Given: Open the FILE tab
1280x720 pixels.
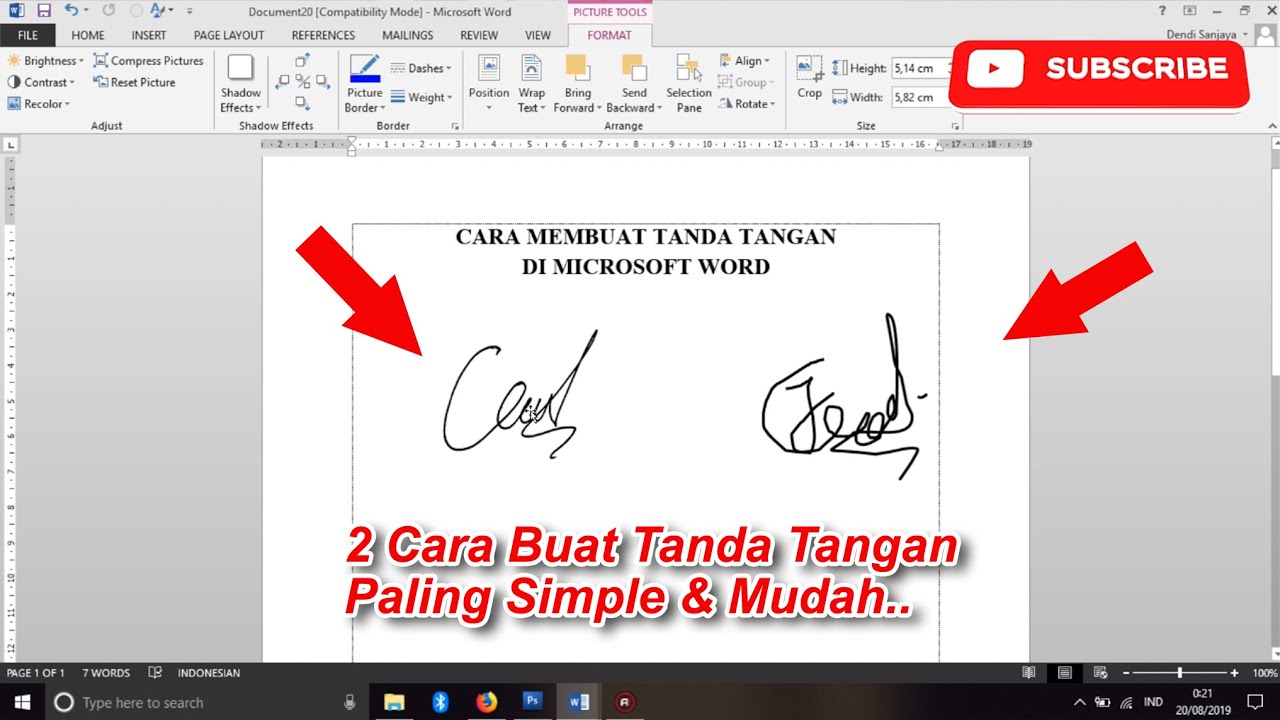Looking at the screenshot, I should 28,35.
